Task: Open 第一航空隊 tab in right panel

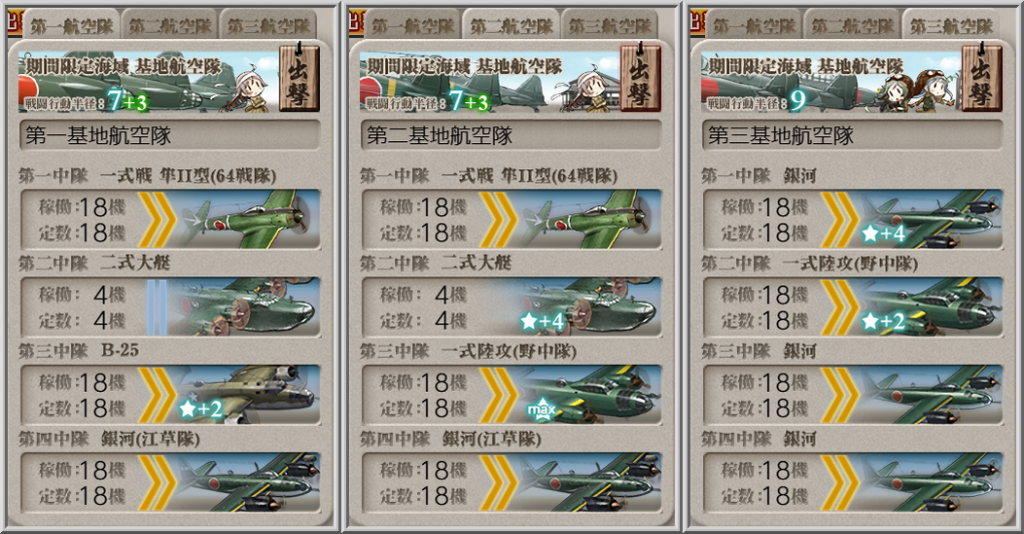Action: [754, 26]
